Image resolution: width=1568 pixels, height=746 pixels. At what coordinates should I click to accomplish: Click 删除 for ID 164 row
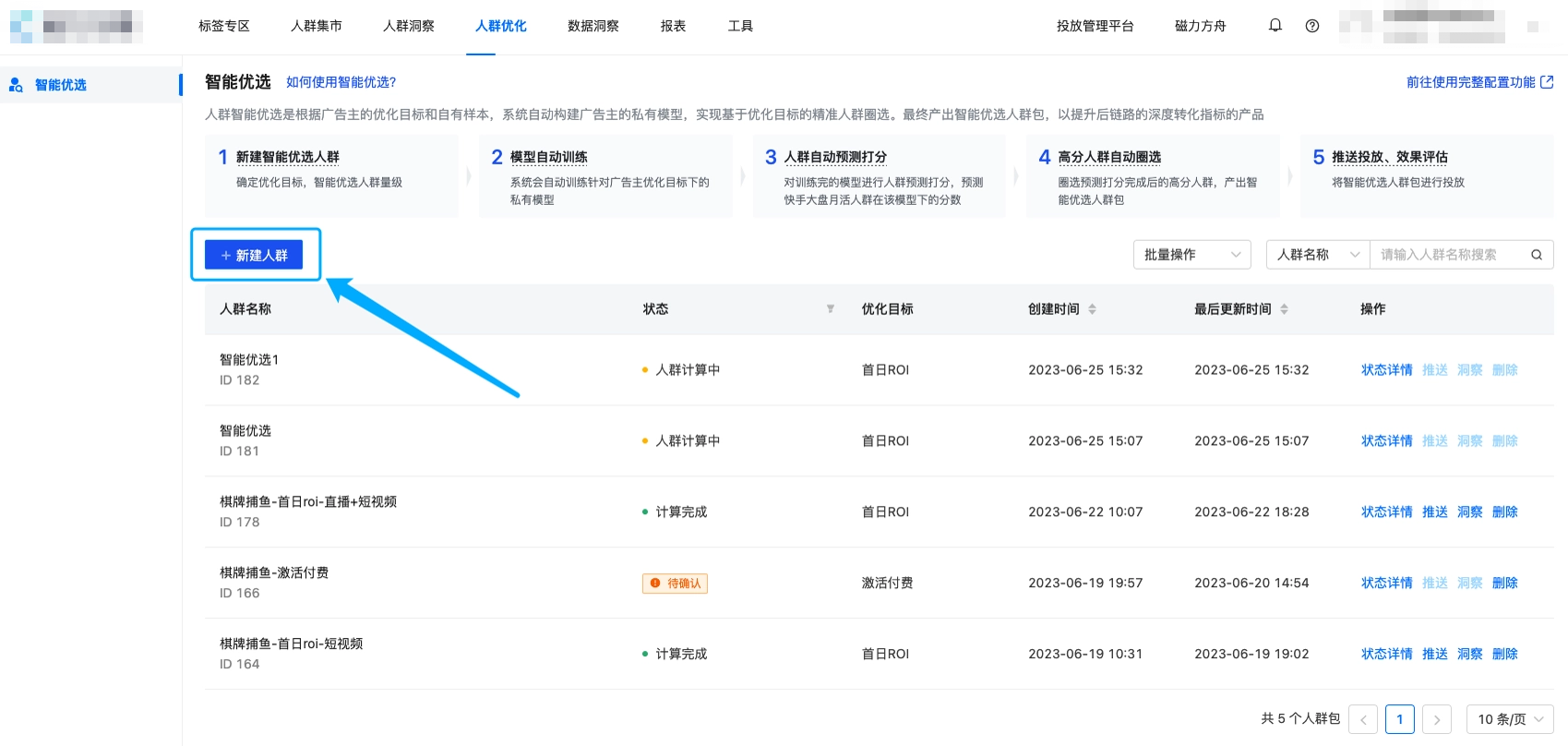click(1505, 655)
